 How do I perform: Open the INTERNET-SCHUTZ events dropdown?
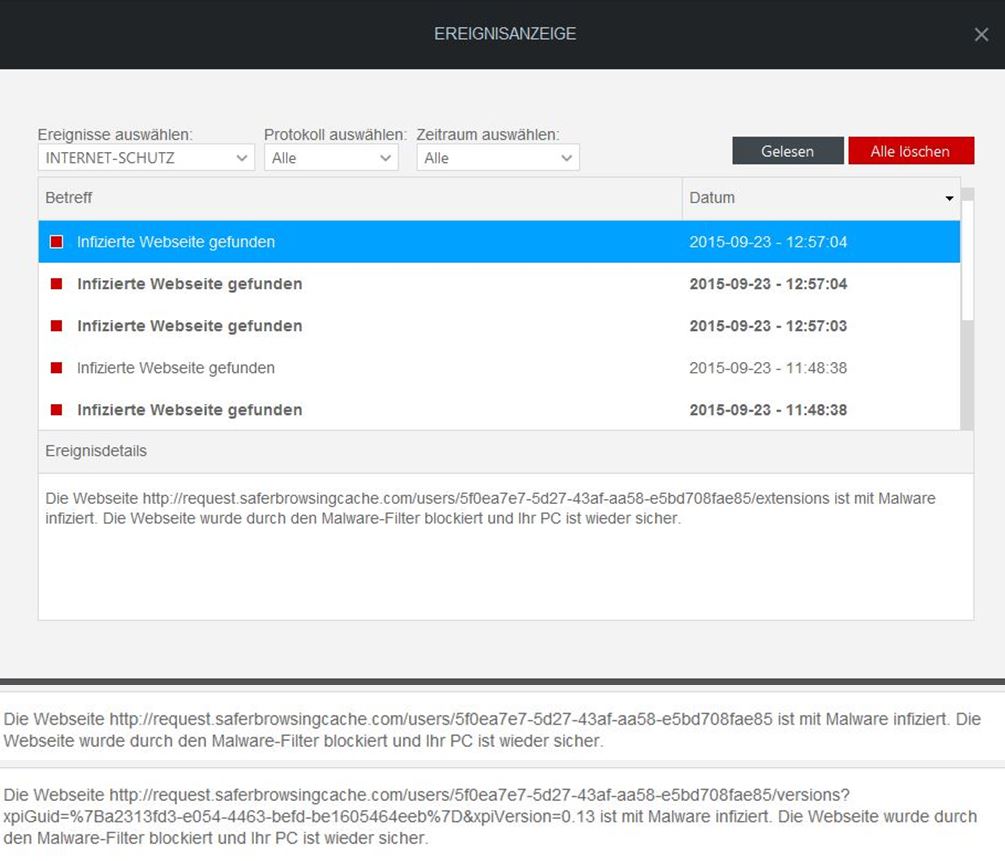(x=146, y=158)
